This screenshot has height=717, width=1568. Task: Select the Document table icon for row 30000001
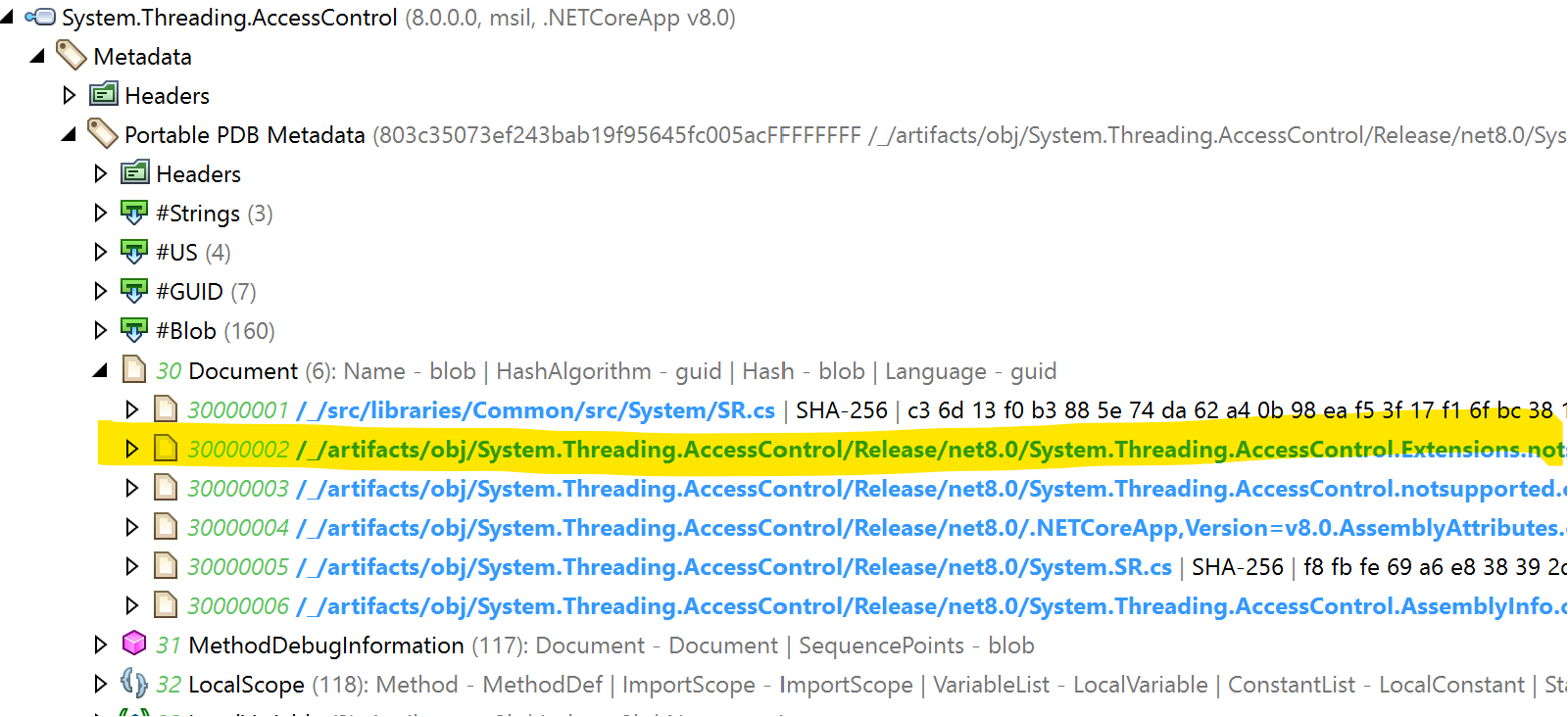tap(165, 409)
